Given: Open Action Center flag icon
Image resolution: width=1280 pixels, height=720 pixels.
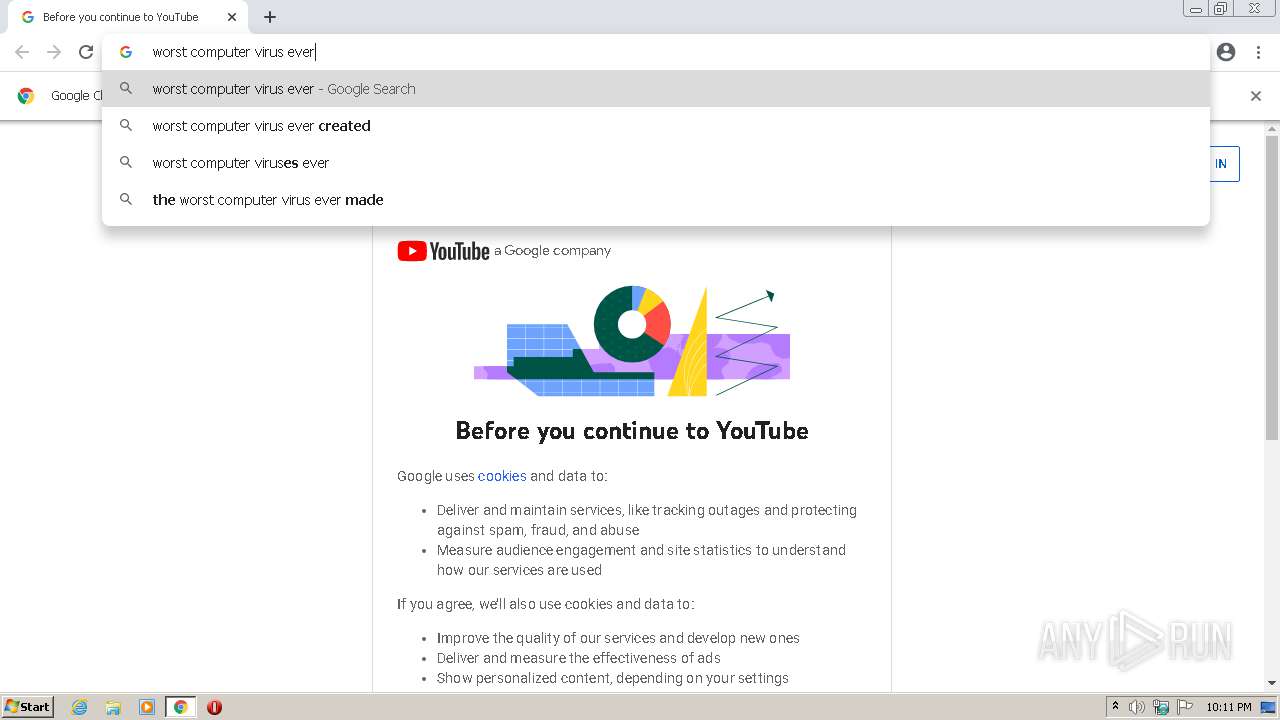Looking at the screenshot, I should pyautogui.click(x=1185, y=707).
